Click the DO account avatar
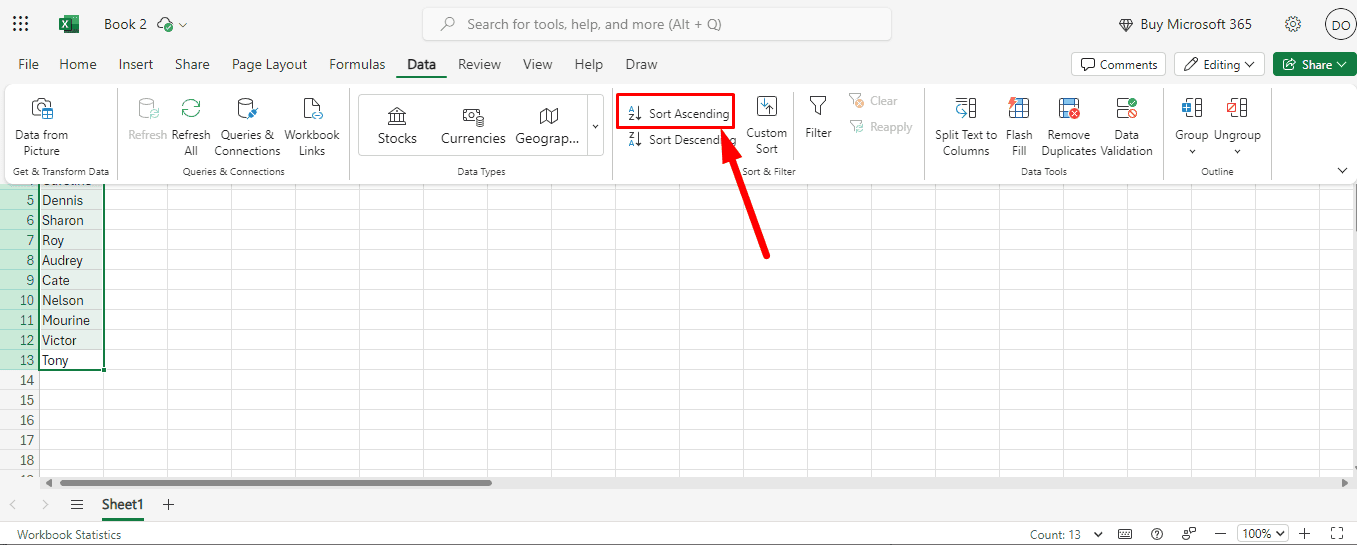1357x545 pixels. [1340, 24]
